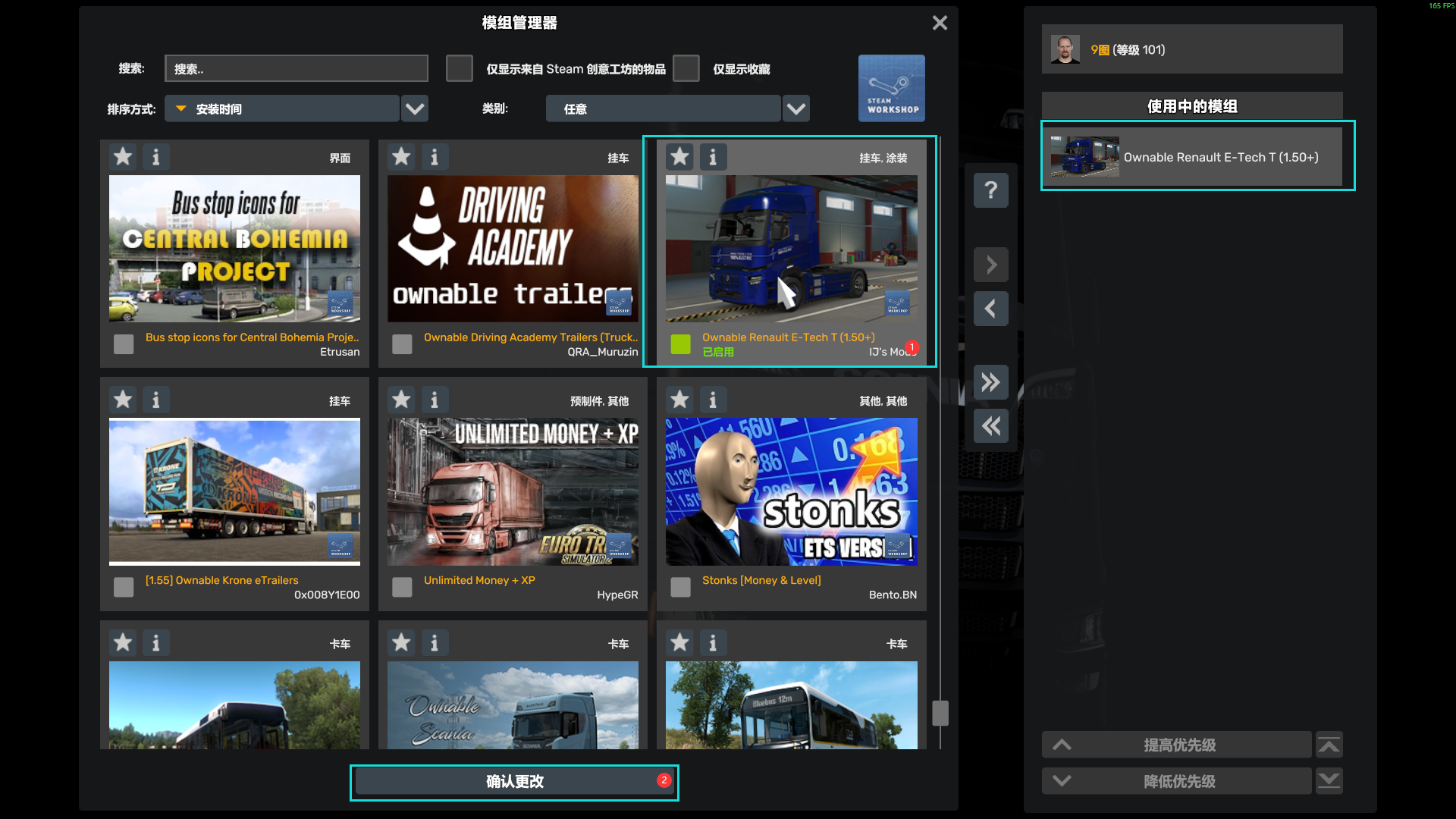Click author name QRA_Muruzin
Screen dimensions: 1456x819
603,352
